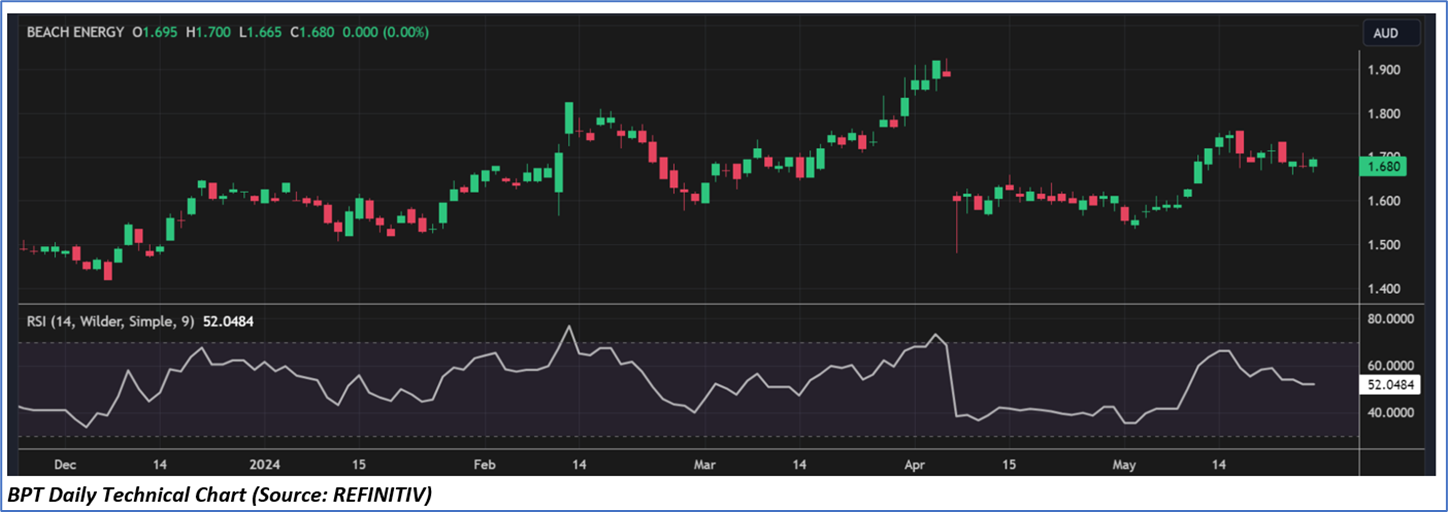Click the Mar date on time axis

[706, 465]
